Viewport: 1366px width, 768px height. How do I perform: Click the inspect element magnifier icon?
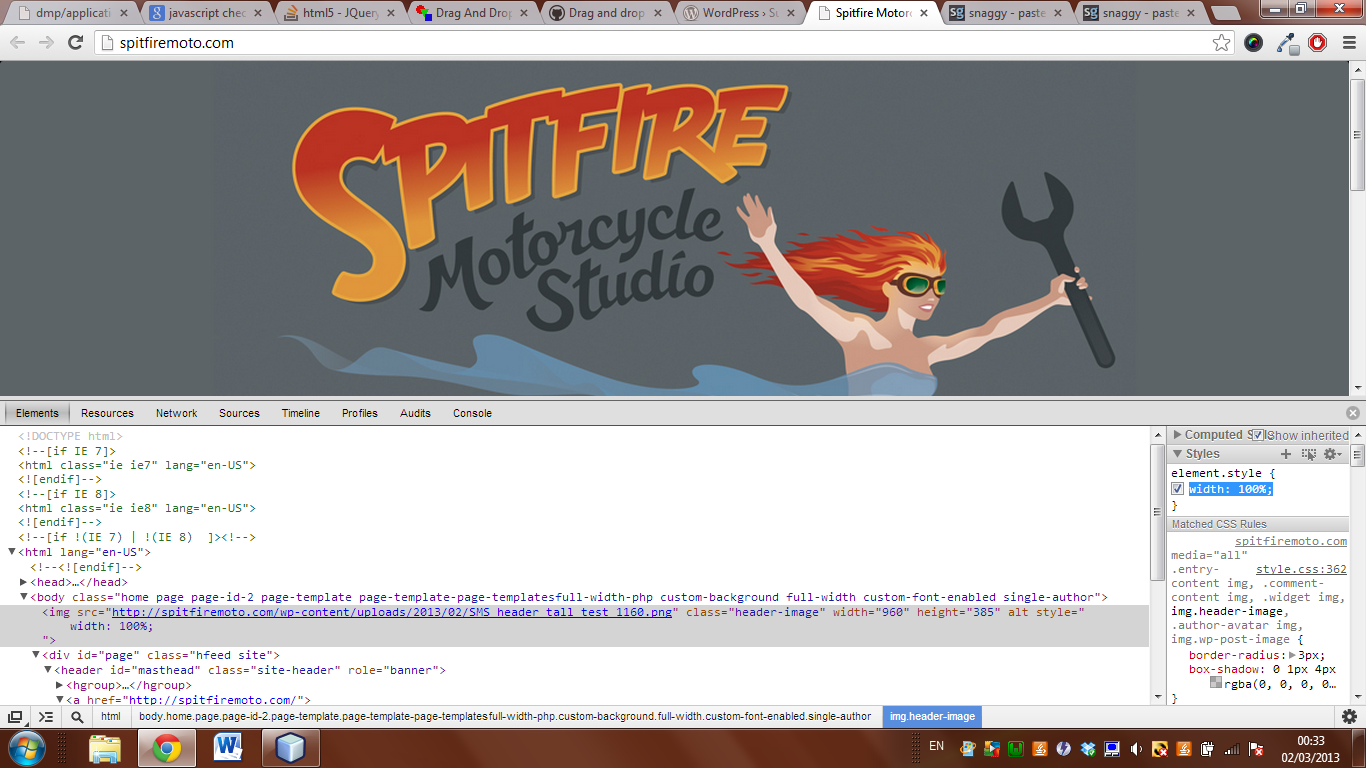coord(77,717)
